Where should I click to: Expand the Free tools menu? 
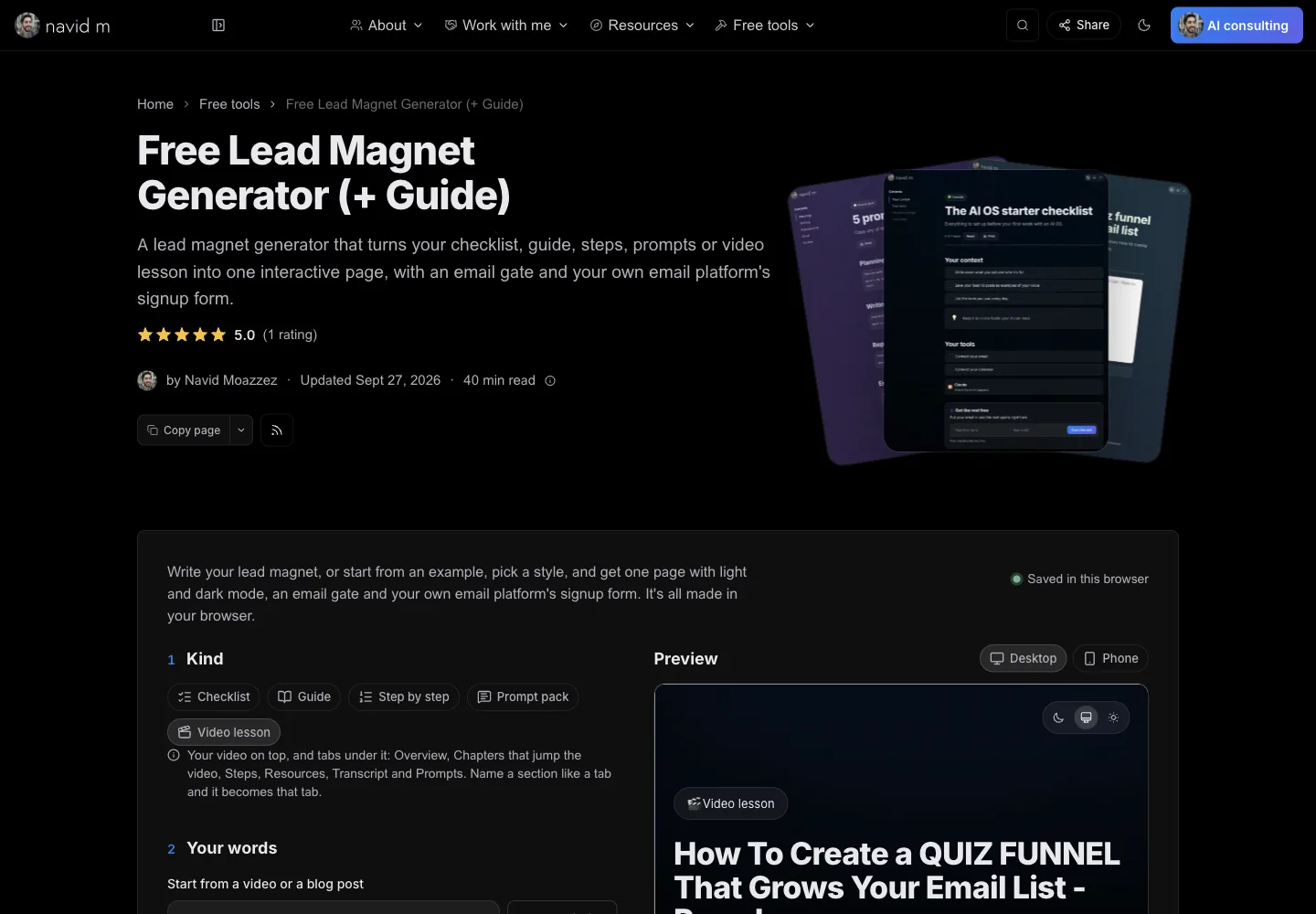point(765,26)
